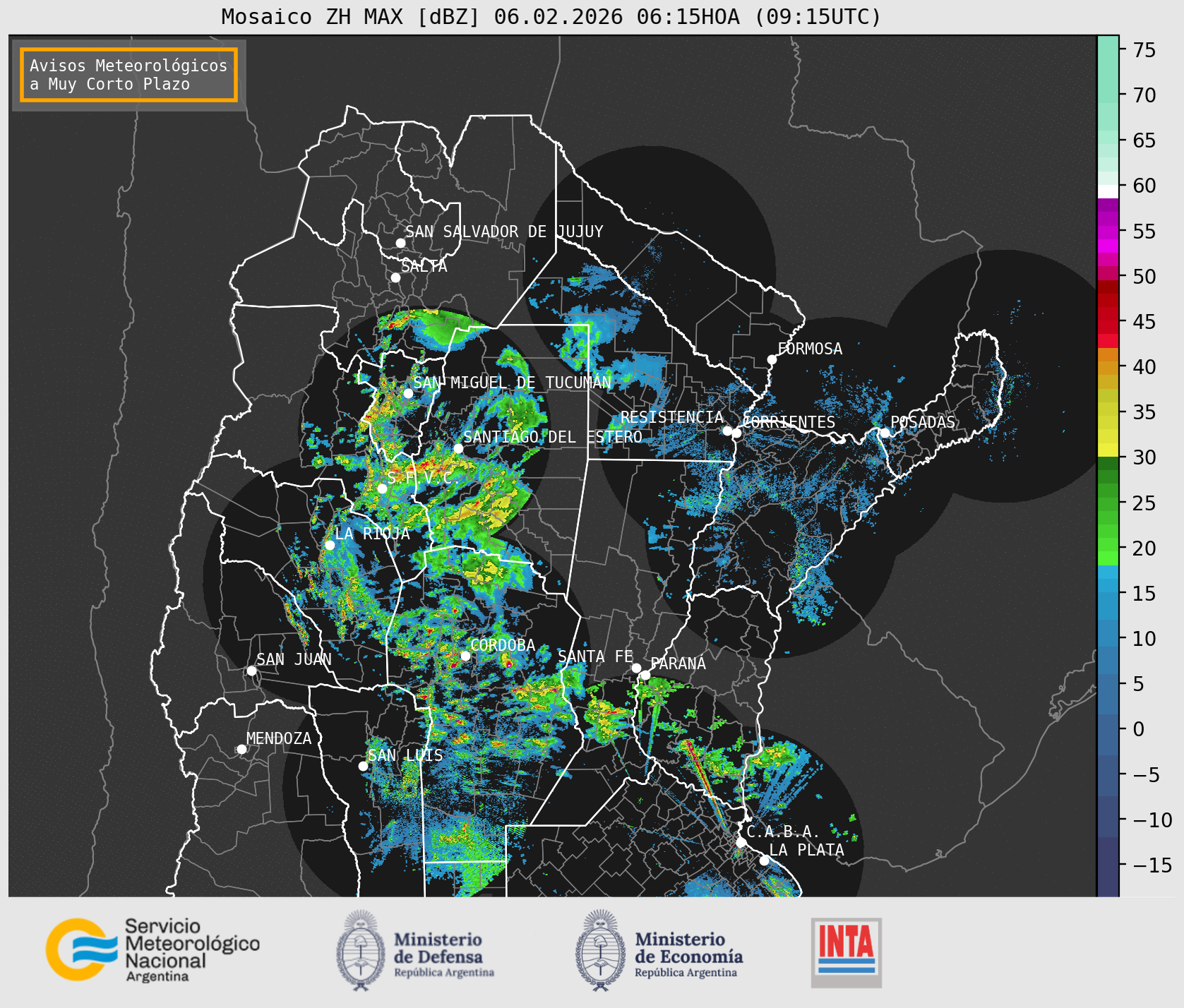Click the 'PARANA' city label
This screenshot has height=1008, width=1184.
pyautogui.click(x=678, y=664)
